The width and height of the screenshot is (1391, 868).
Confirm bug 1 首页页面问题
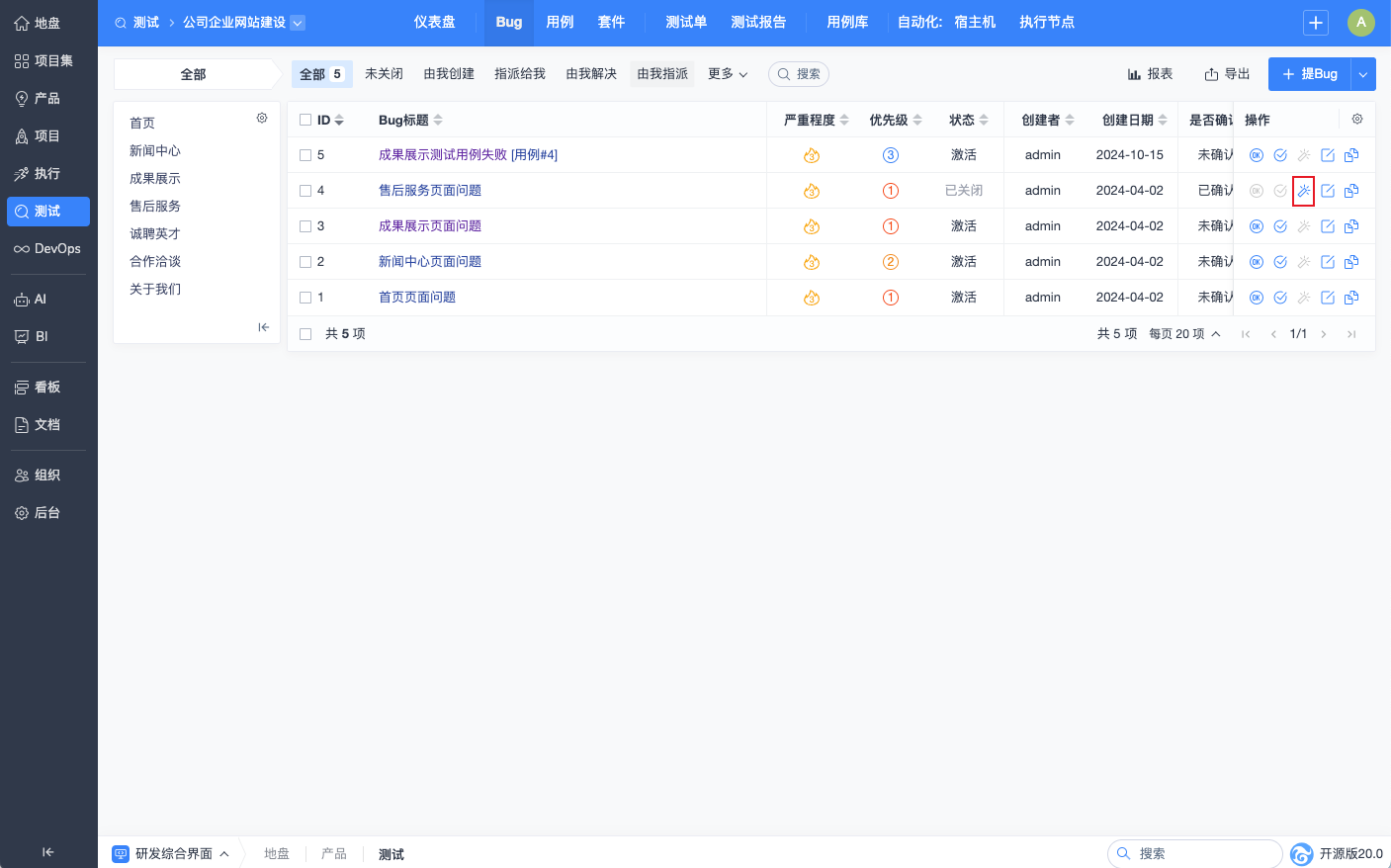(x=1257, y=298)
